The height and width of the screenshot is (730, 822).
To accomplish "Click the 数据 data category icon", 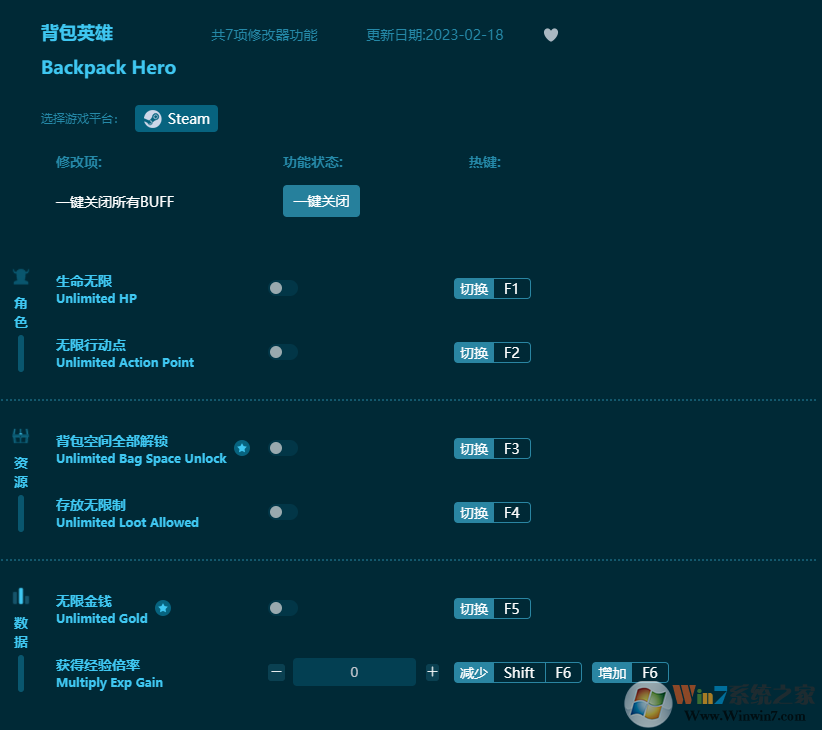I will pos(21,596).
